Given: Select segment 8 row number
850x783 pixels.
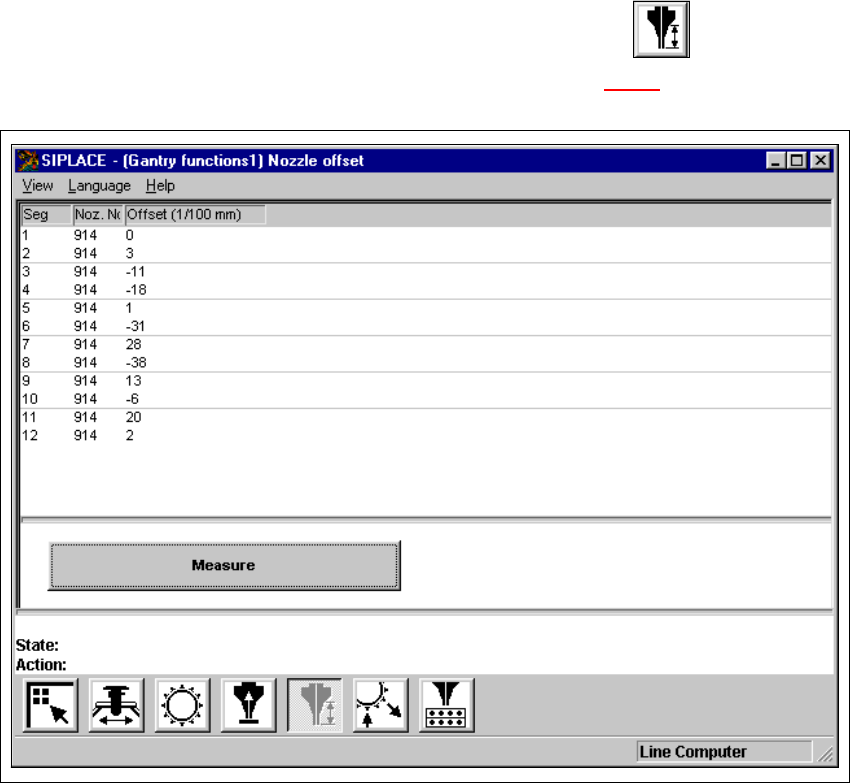Looking at the screenshot, I should [x=26, y=363].
